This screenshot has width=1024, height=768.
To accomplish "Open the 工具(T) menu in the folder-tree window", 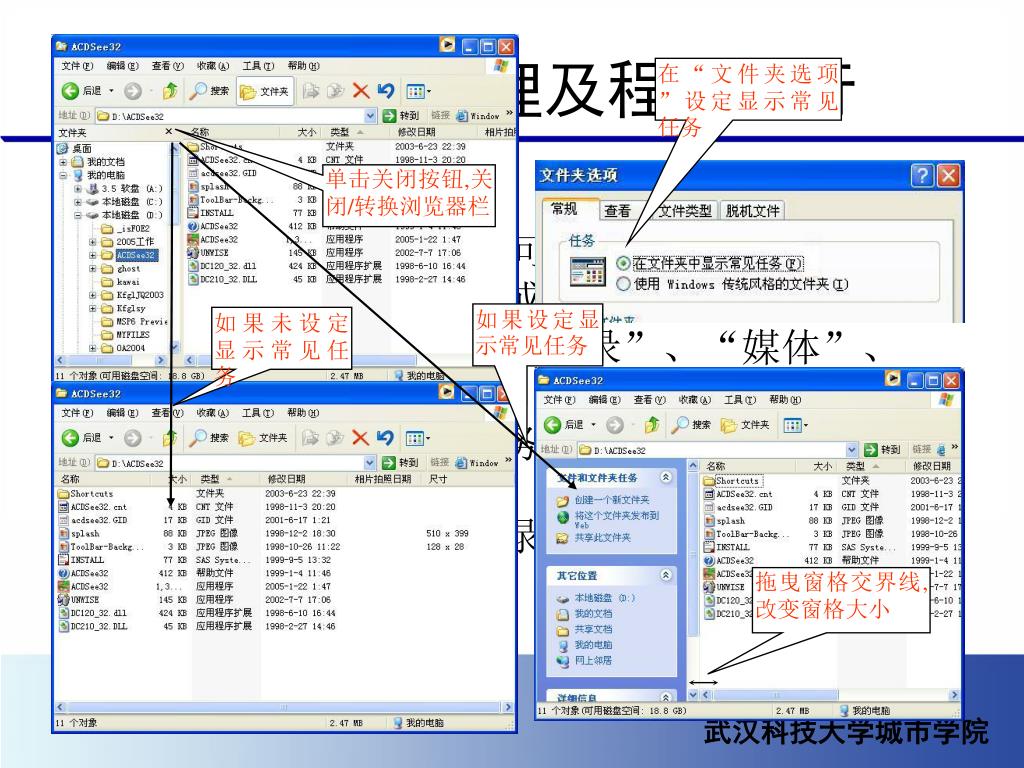I will coord(257,66).
